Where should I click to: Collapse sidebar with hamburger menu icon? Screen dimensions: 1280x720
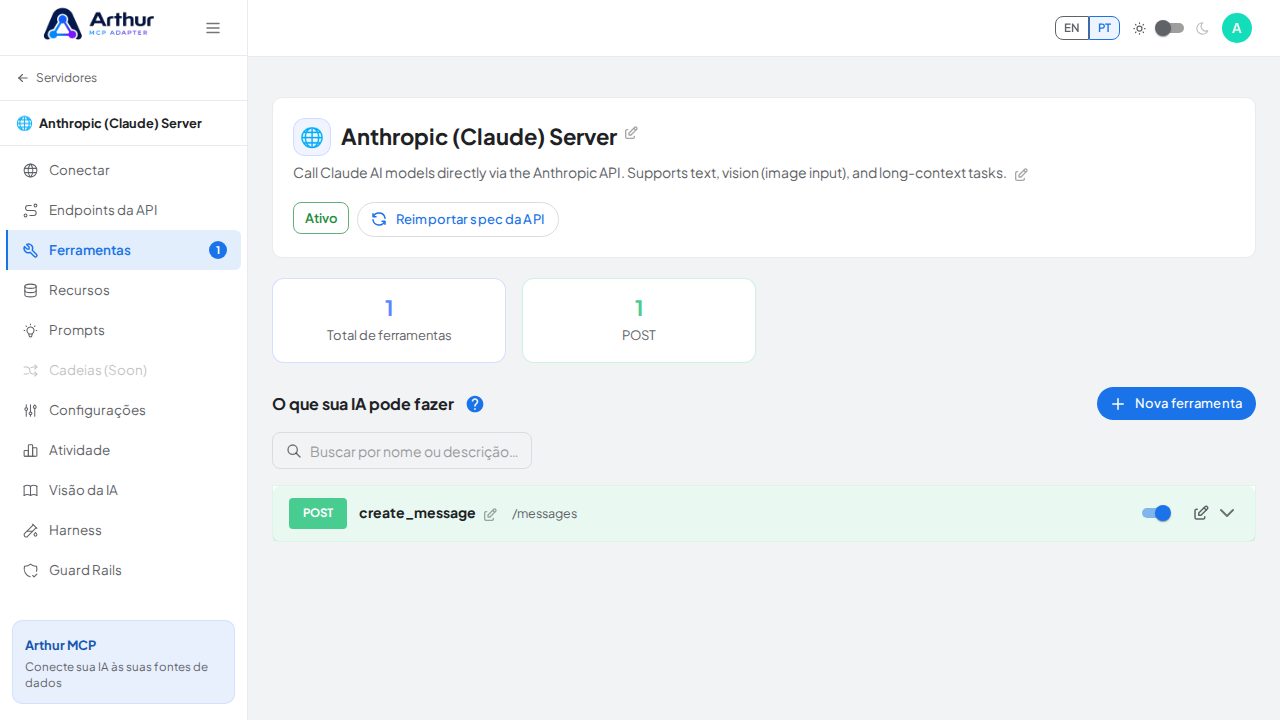click(213, 28)
